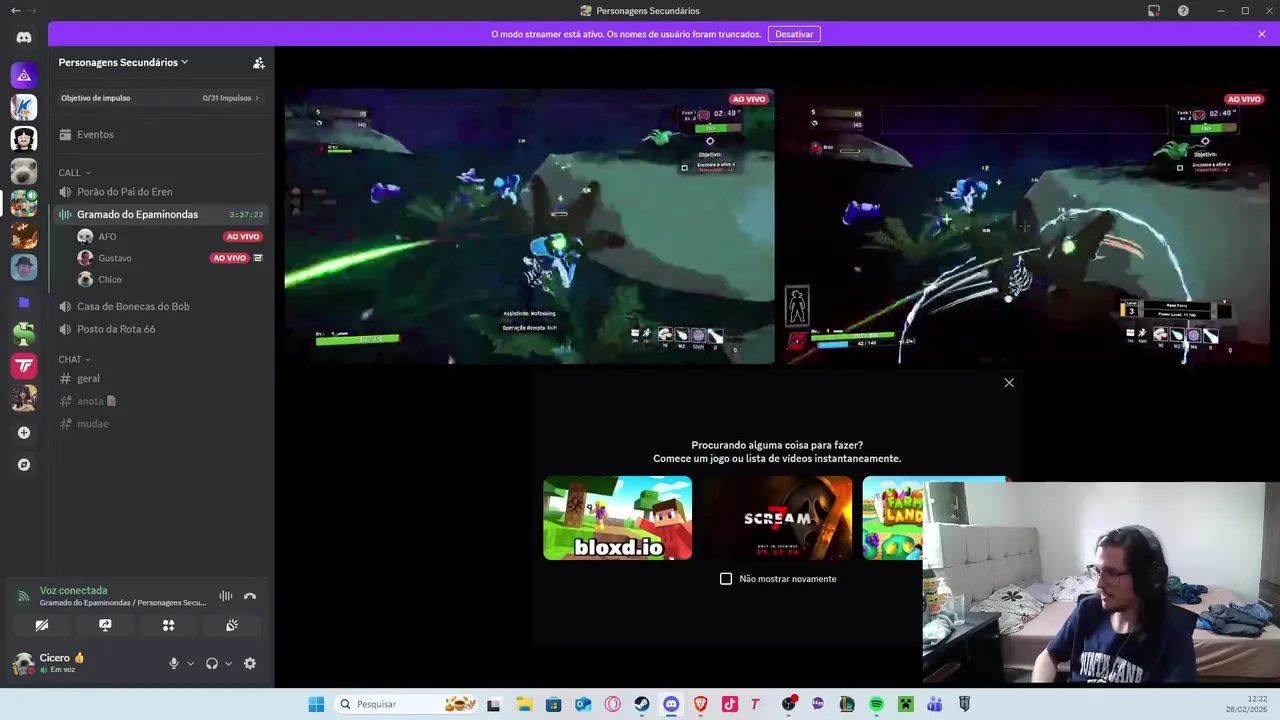This screenshot has width=1280, height=720.
Task: Close the Procurando alguma coisa popup
Action: coord(1009,383)
